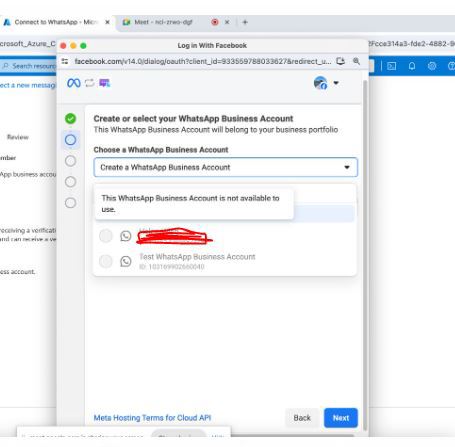The width and height of the screenshot is (455, 447).
Task: Close the Connect to WhatsApp tab
Action: [107, 22]
